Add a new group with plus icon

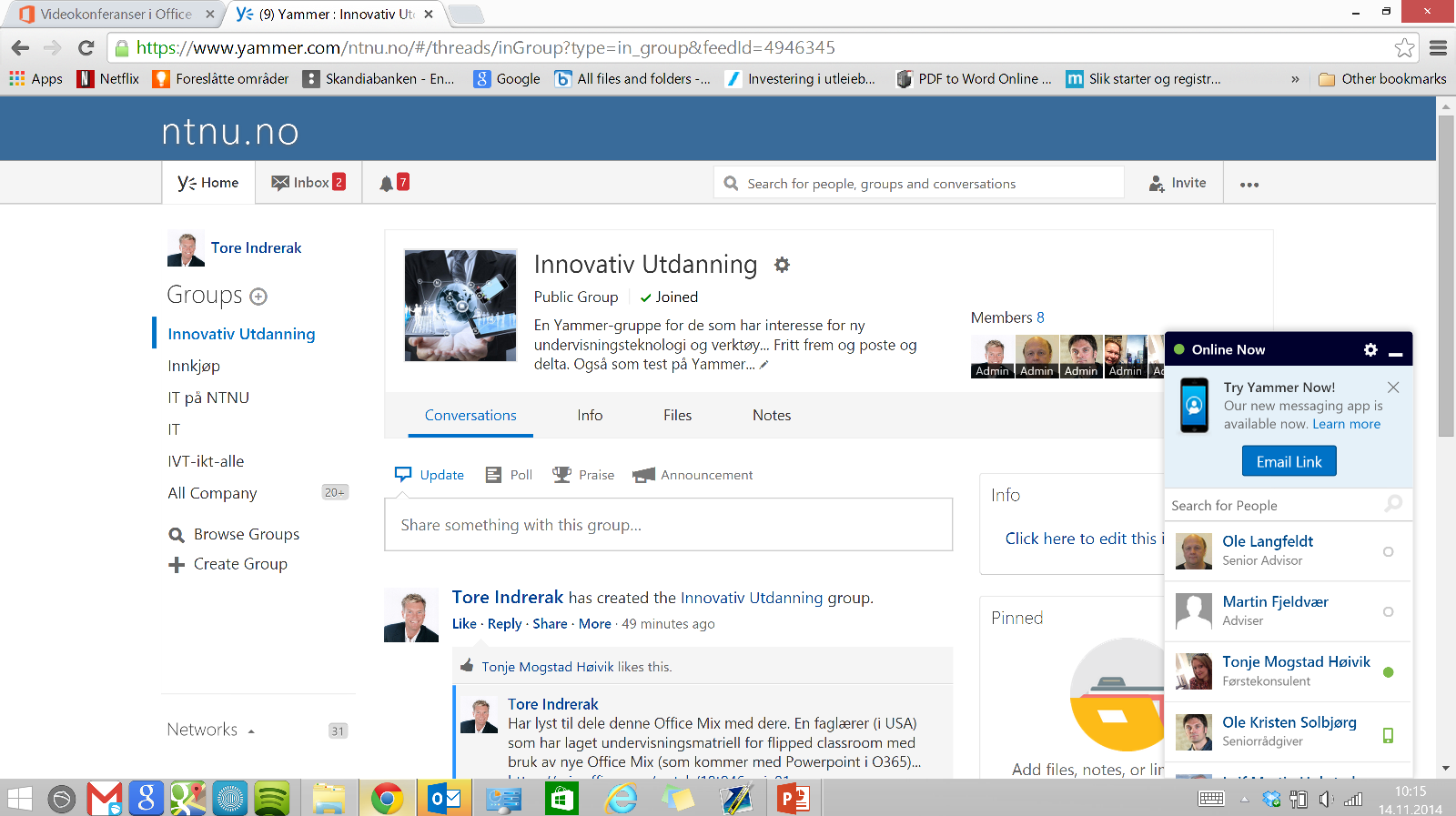258,297
